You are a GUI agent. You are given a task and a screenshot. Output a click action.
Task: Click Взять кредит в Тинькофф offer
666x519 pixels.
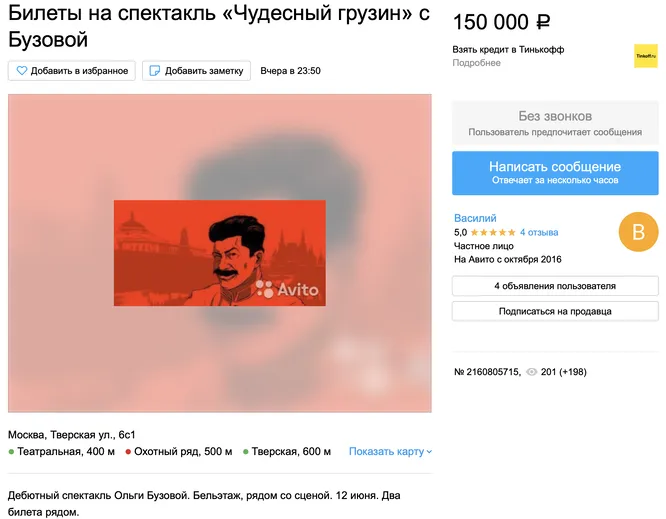[x=508, y=50]
